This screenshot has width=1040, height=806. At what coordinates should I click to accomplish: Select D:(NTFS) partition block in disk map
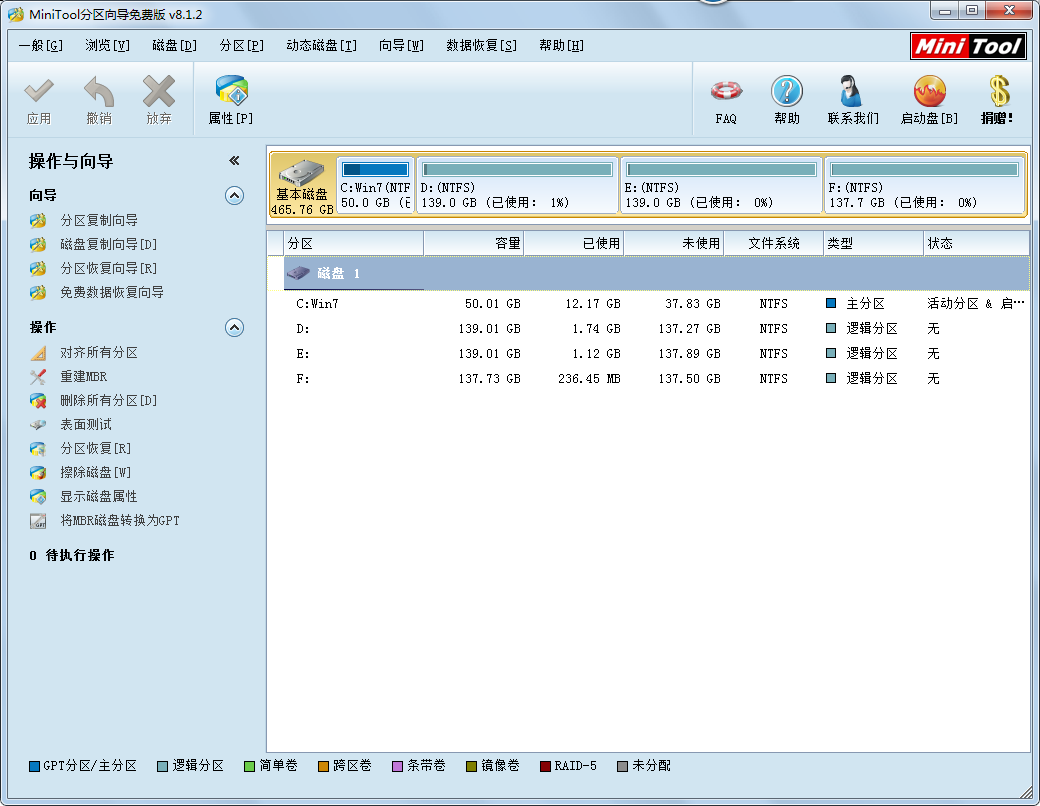(x=517, y=186)
